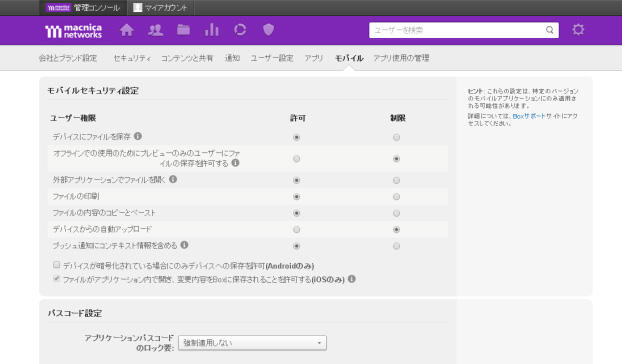Open the コンテンツと共有 tab

pyautogui.click(x=187, y=58)
